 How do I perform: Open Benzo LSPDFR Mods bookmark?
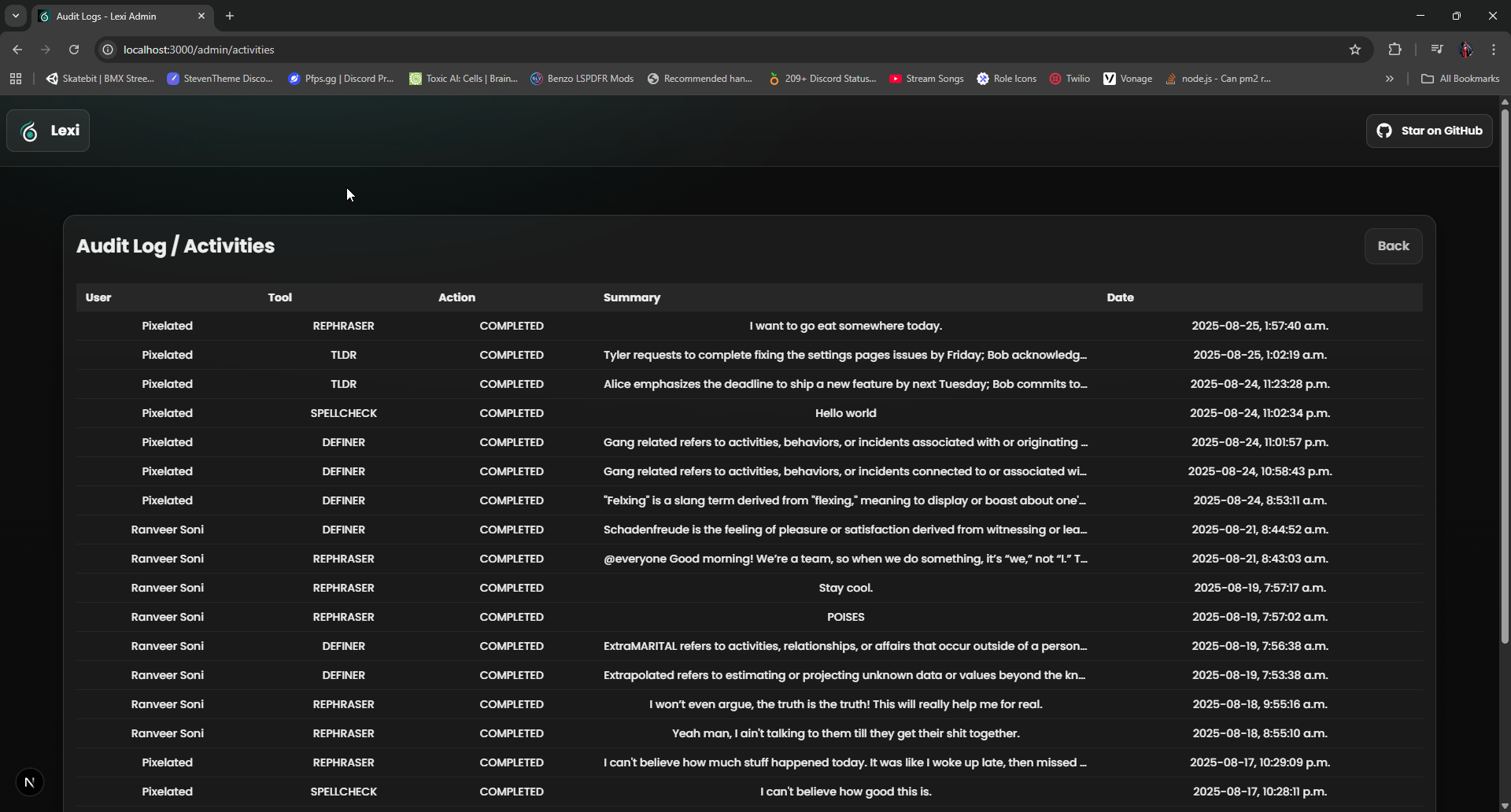(x=582, y=79)
